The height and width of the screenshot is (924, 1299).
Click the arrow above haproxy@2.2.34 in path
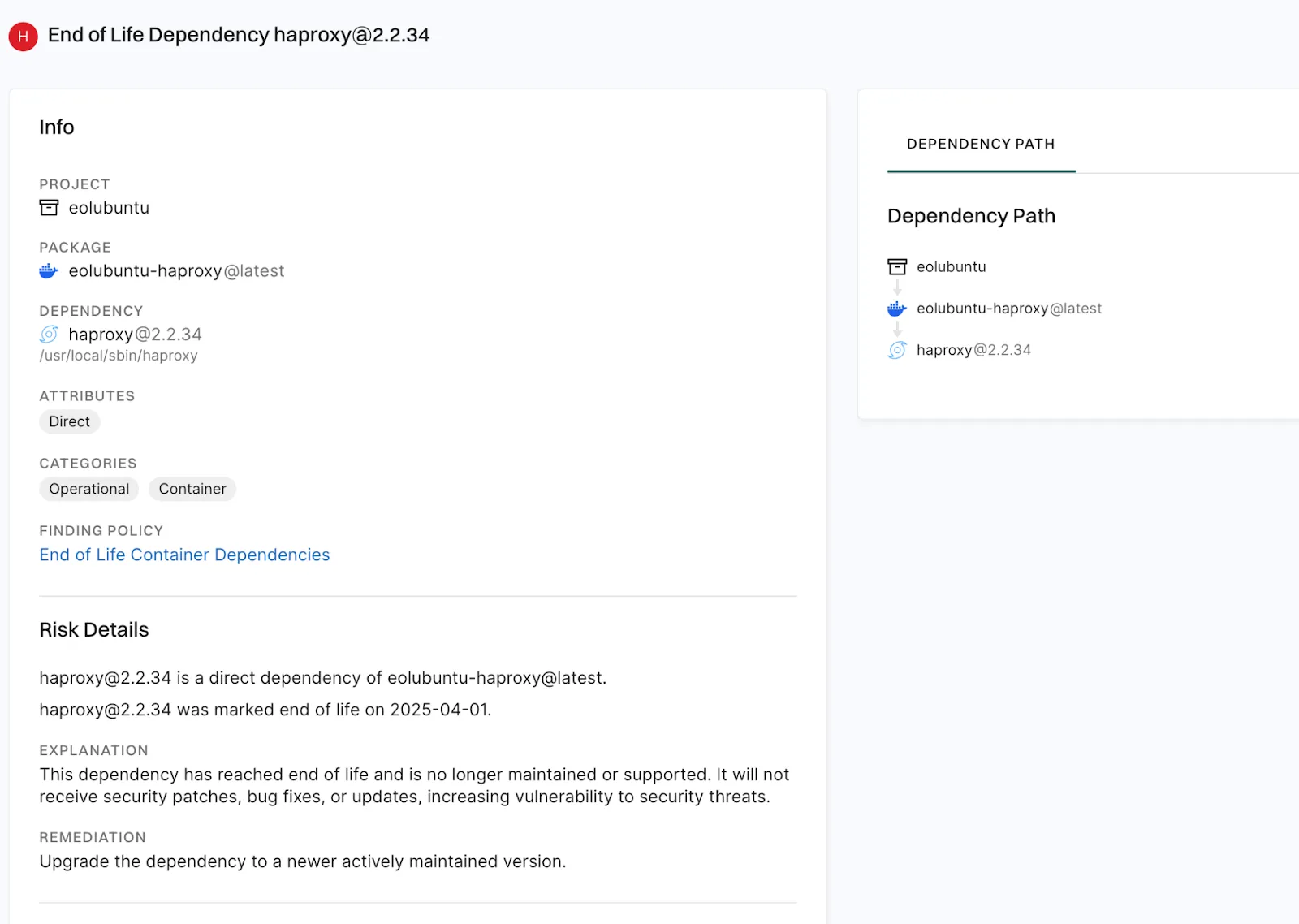point(897,330)
